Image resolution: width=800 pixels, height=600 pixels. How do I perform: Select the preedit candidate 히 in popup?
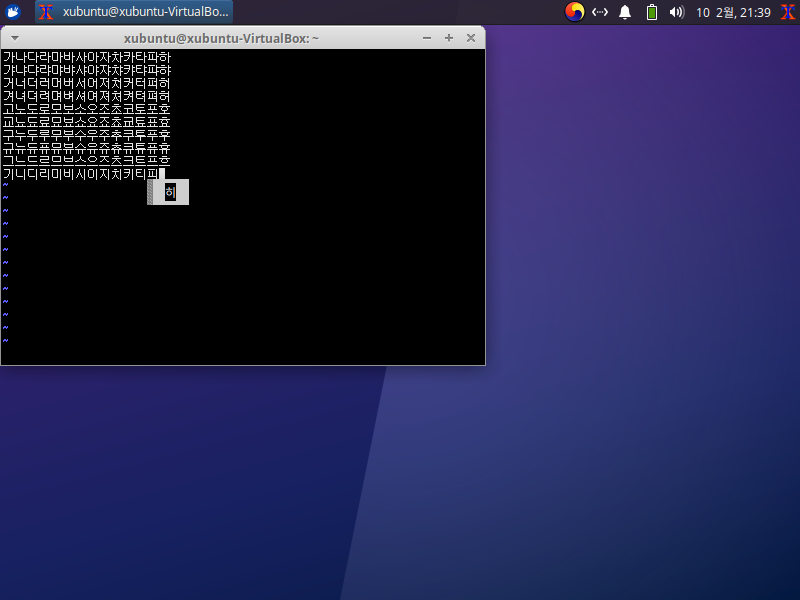(x=170, y=192)
